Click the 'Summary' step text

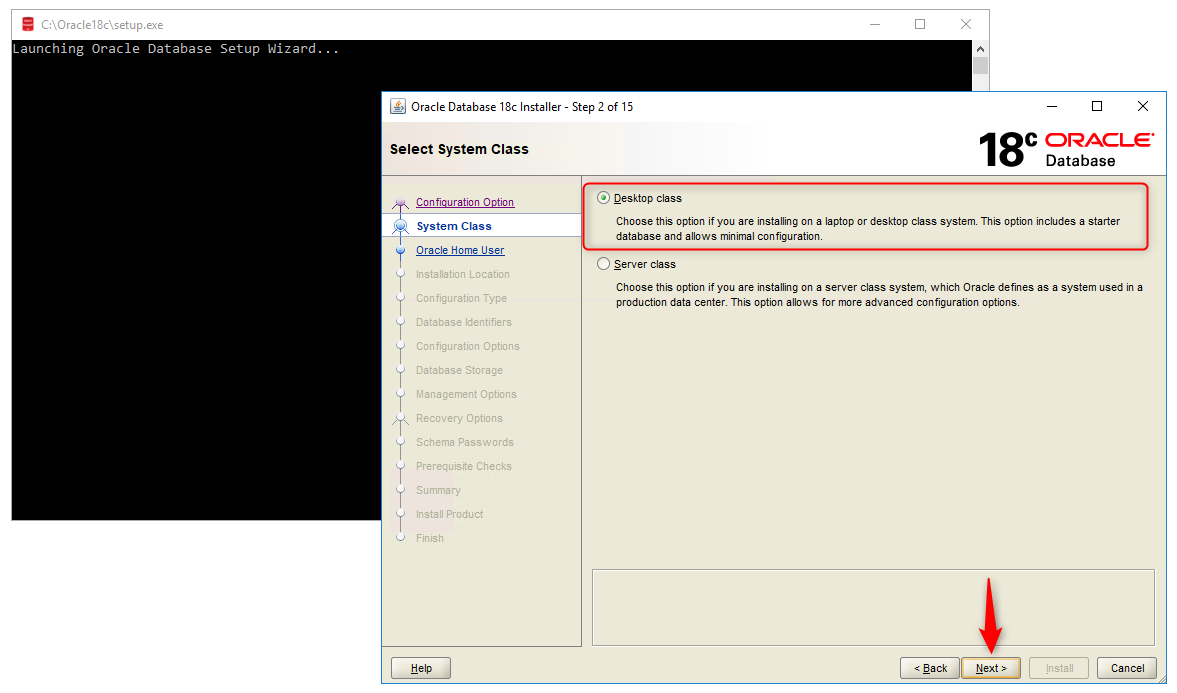coord(438,490)
